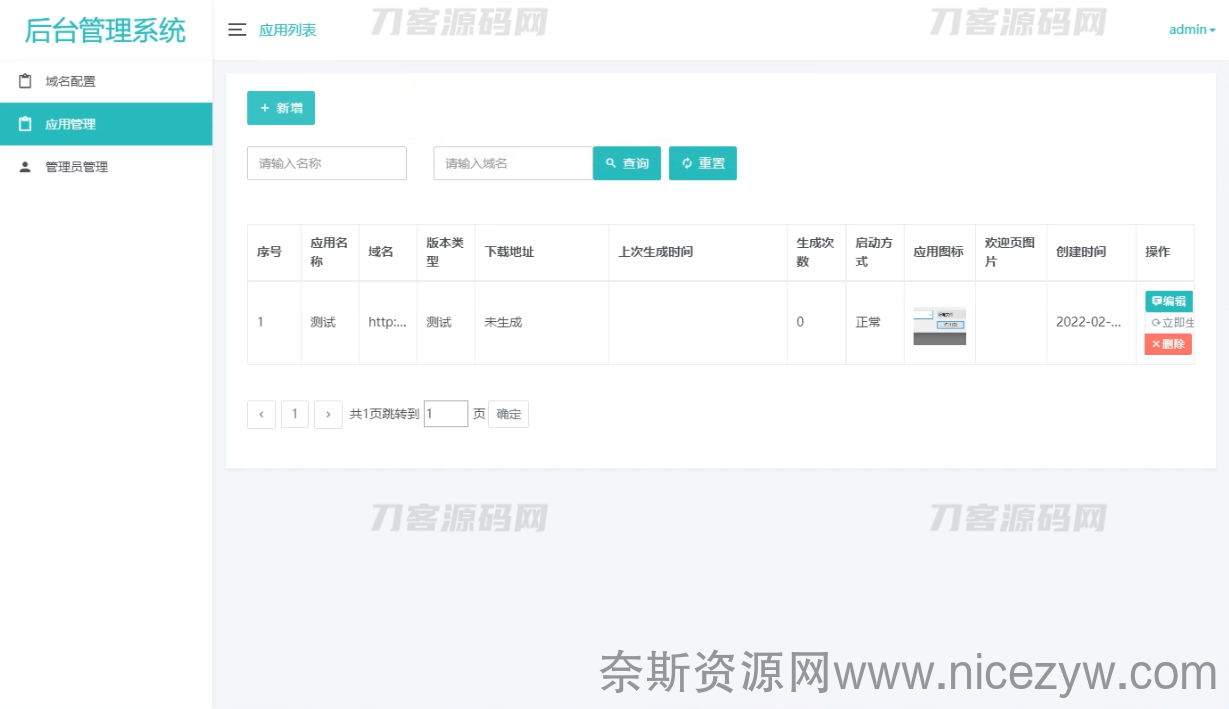Screen dimensions: 1229x709
Task: Click the clipboard icon beside 域名配置
Action: [x=26, y=81]
